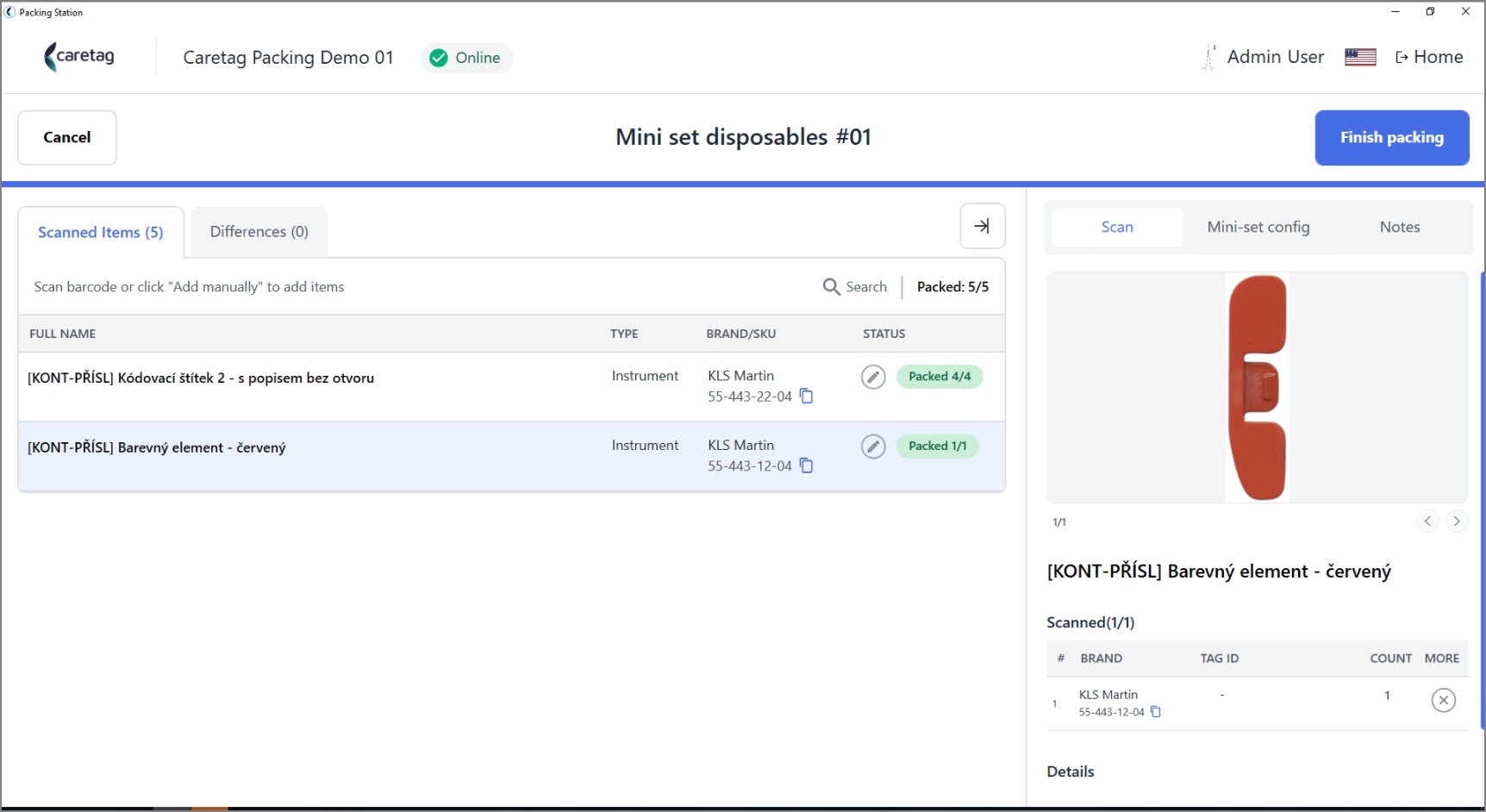The height and width of the screenshot is (812, 1486).
Task: Open the Notes tab
Action: [1399, 227]
